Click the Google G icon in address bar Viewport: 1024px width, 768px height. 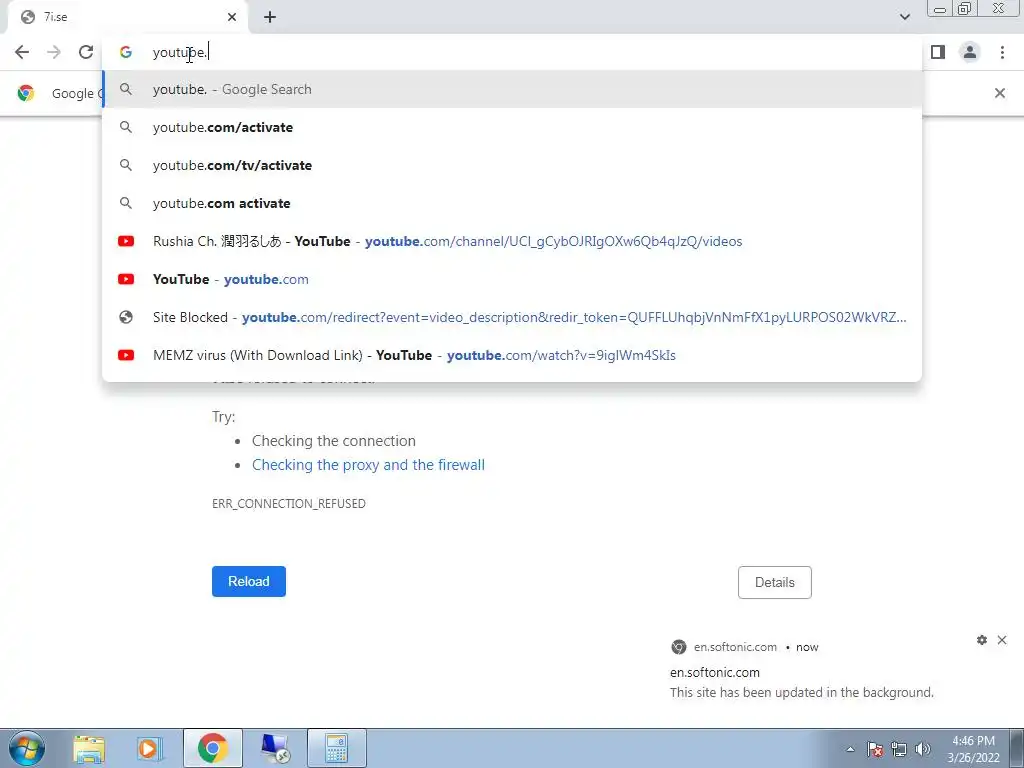(126, 52)
